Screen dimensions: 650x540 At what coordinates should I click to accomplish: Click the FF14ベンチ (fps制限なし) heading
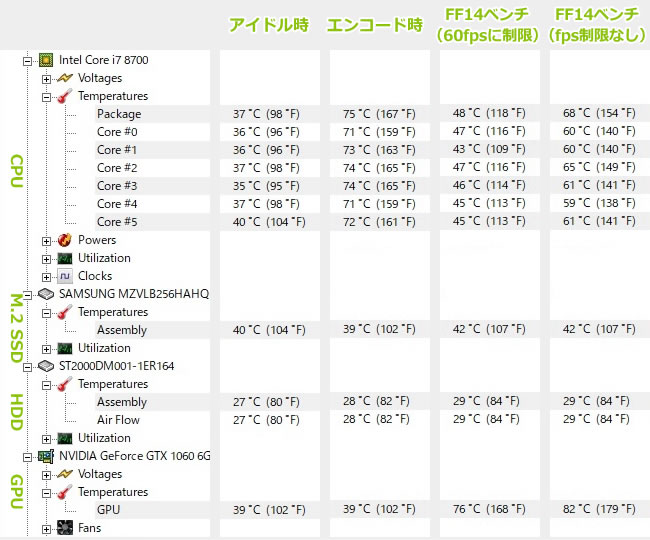(x=597, y=25)
